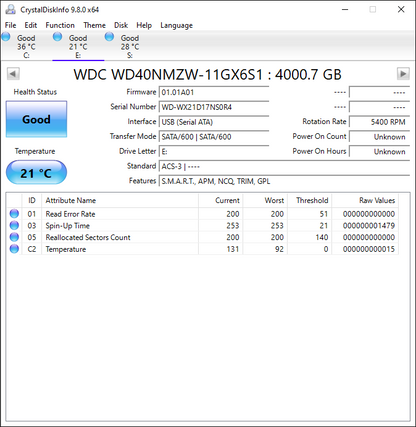
Task: Open the Edit menu
Action: coord(31,25)
